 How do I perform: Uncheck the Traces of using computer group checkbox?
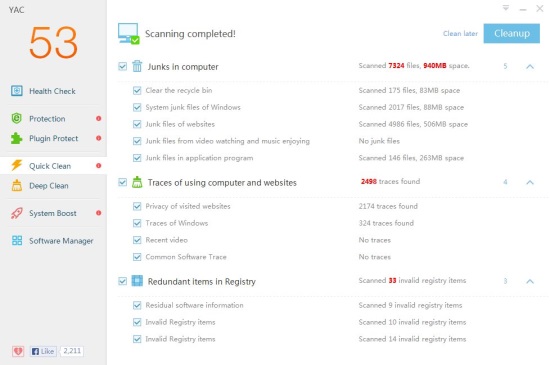pyautogui.click(x=122, y=182)
